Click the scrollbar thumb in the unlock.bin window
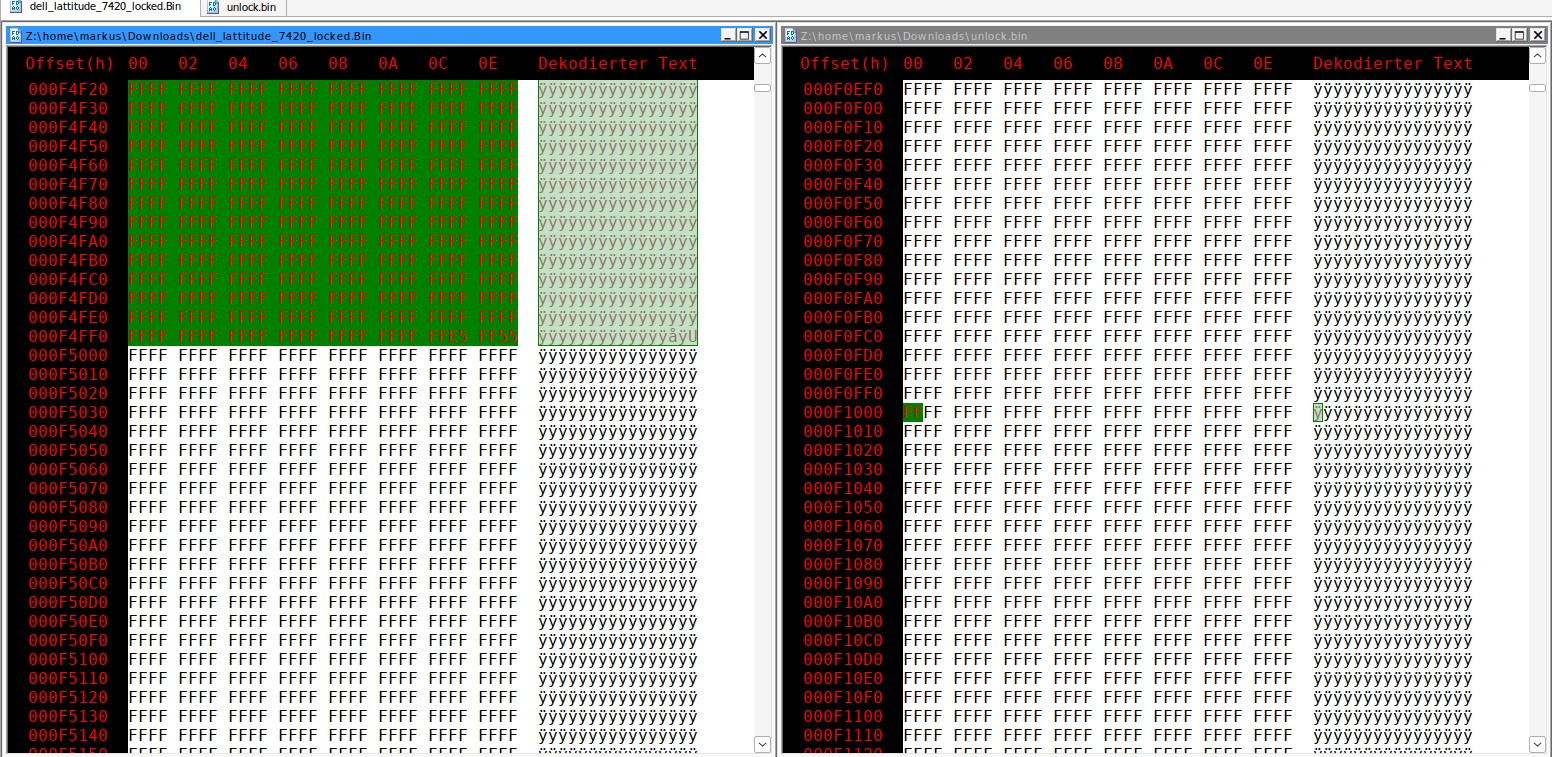 click(x=1537, y=88)
